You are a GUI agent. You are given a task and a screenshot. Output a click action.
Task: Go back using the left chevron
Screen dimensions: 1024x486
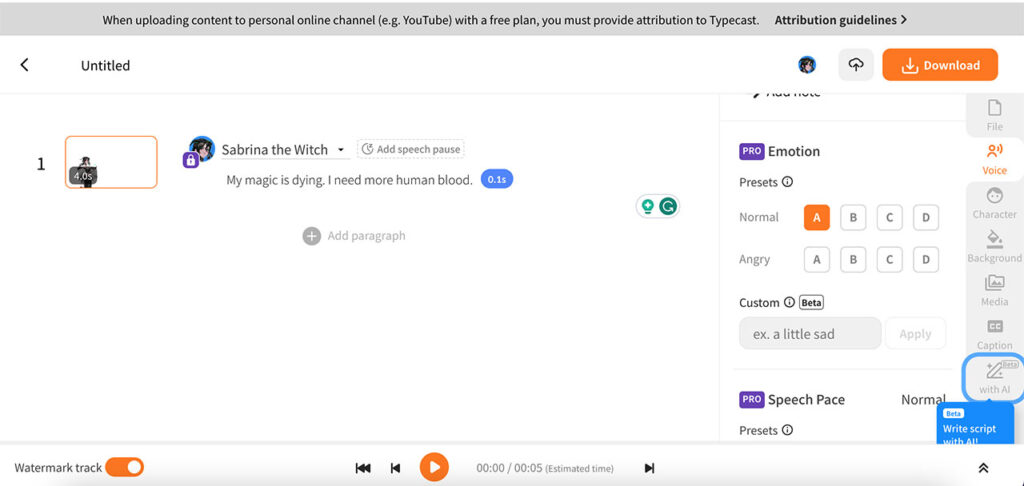(24, 65)
